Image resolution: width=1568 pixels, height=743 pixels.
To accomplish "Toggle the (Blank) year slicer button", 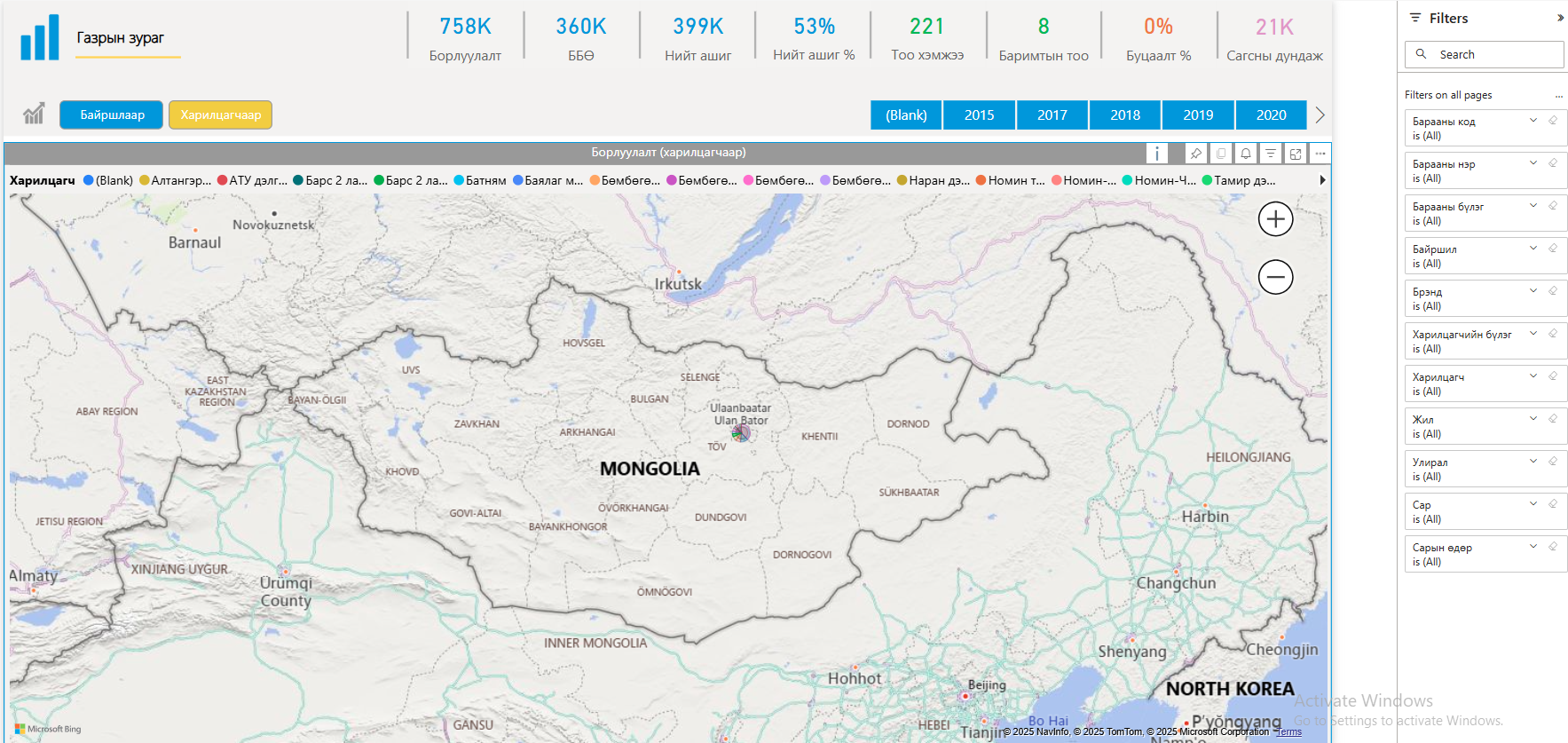I will tap(906, 115).
